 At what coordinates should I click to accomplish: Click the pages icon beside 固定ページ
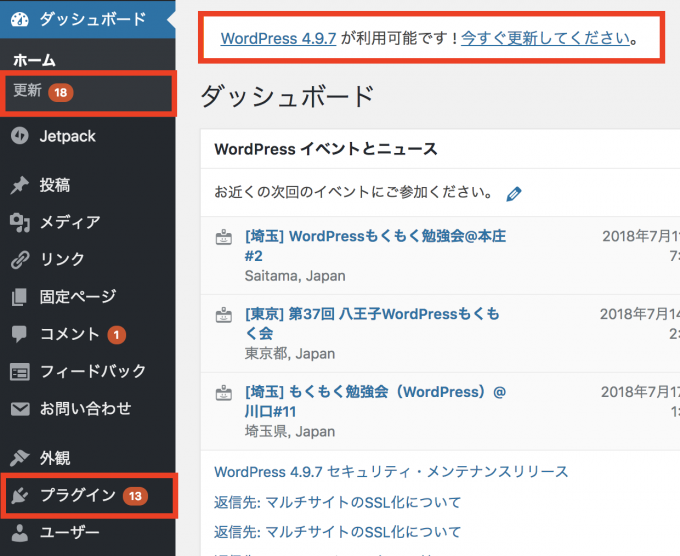(20, 297)
